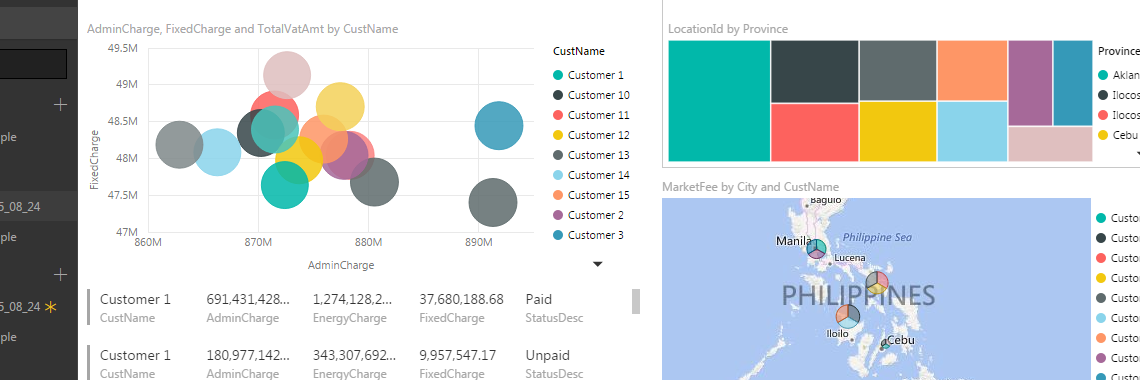
Task: Select the yellow treemap tile
Action: tap(898, 132)
